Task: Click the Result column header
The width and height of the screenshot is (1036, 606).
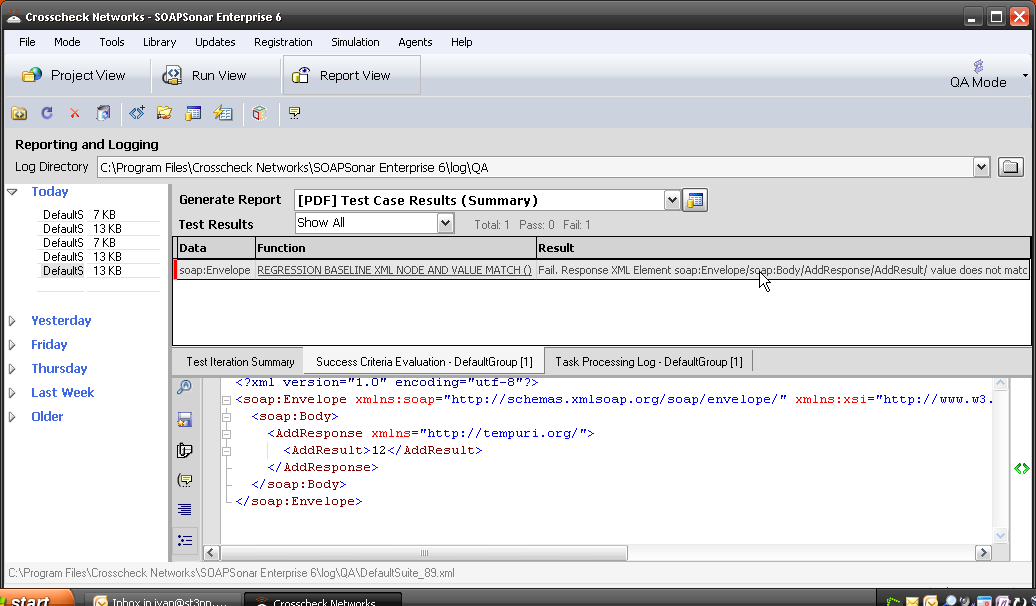Action: click(x=783, y=248)
